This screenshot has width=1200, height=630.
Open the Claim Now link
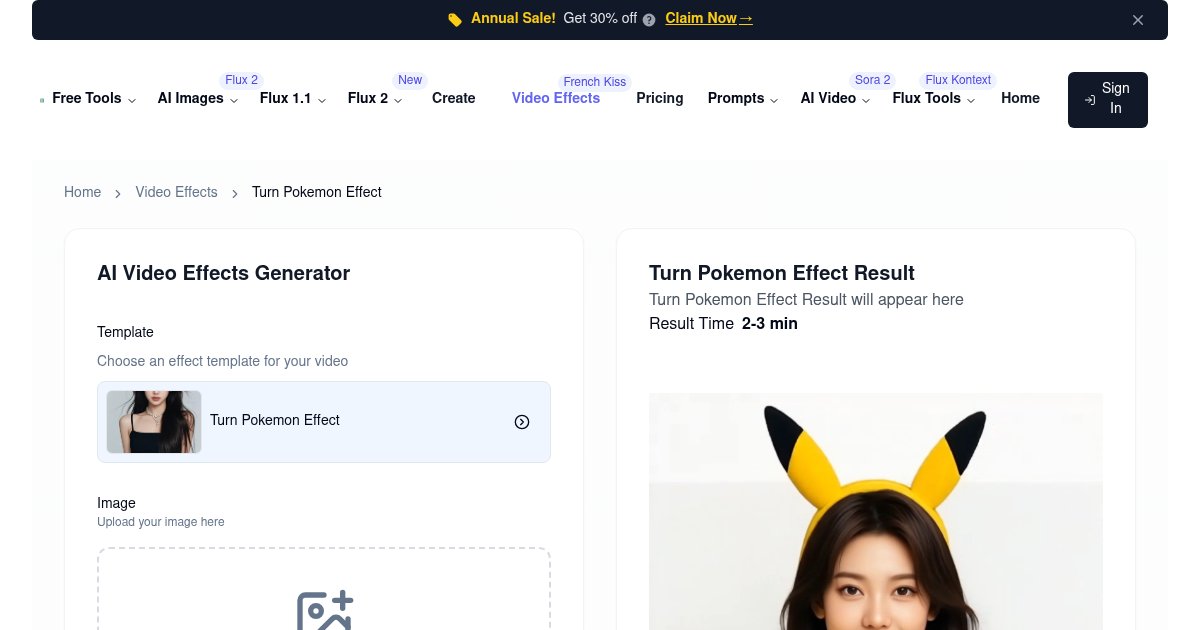[709, 18]
